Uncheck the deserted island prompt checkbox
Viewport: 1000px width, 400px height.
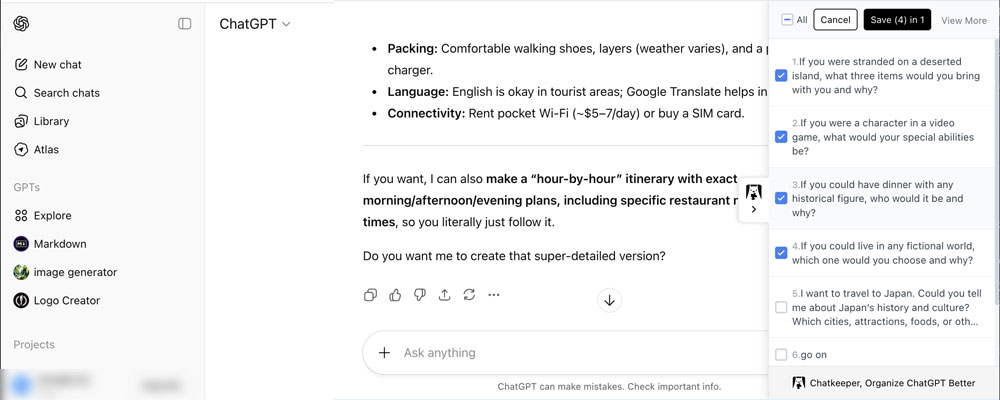coord(781,76)
